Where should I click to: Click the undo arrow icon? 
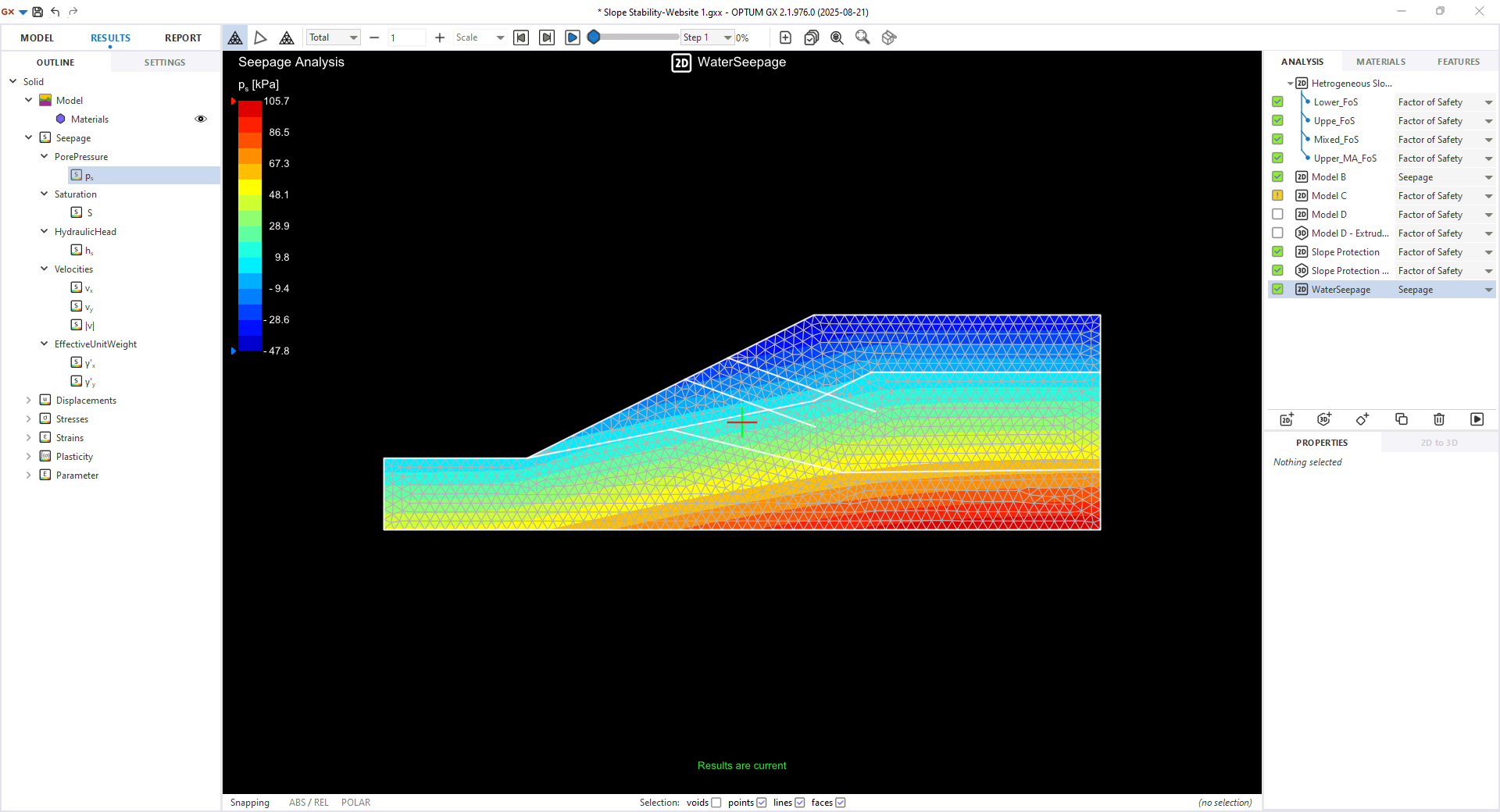55,12
